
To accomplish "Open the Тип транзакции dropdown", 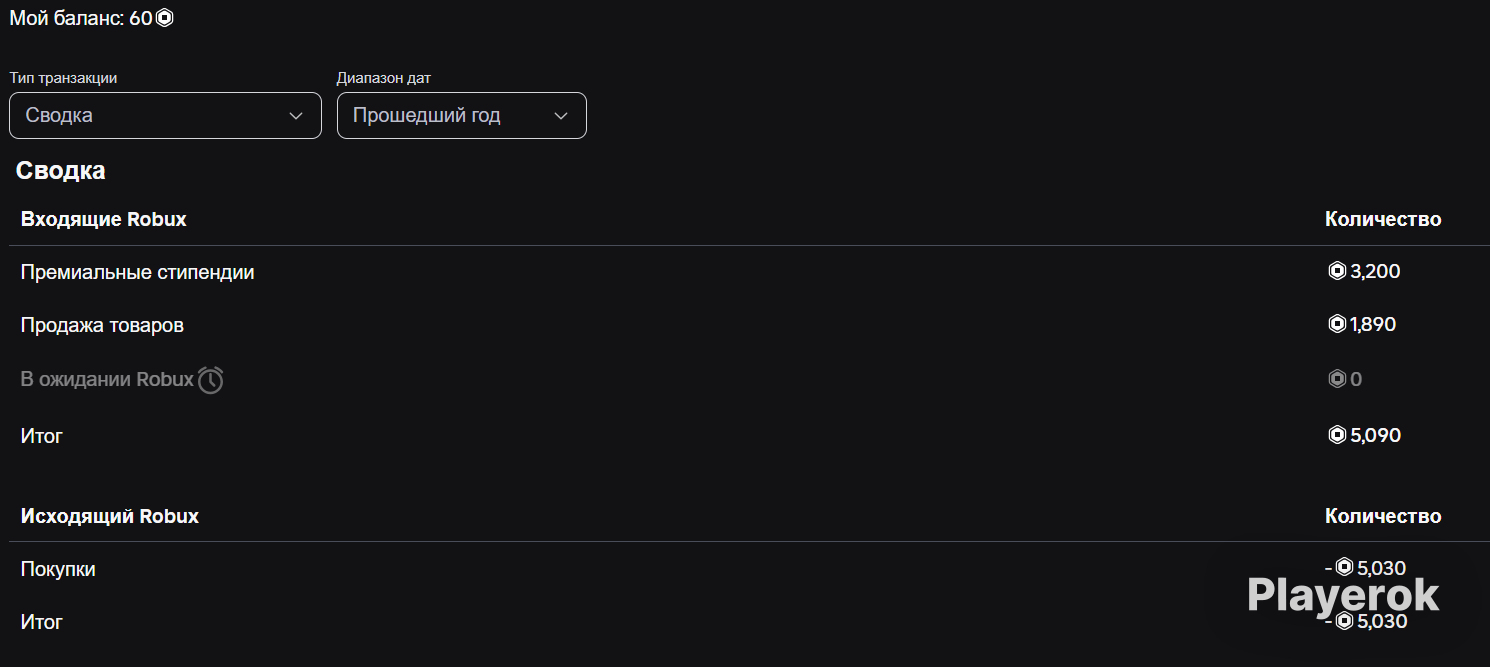I will pos(165,115).
